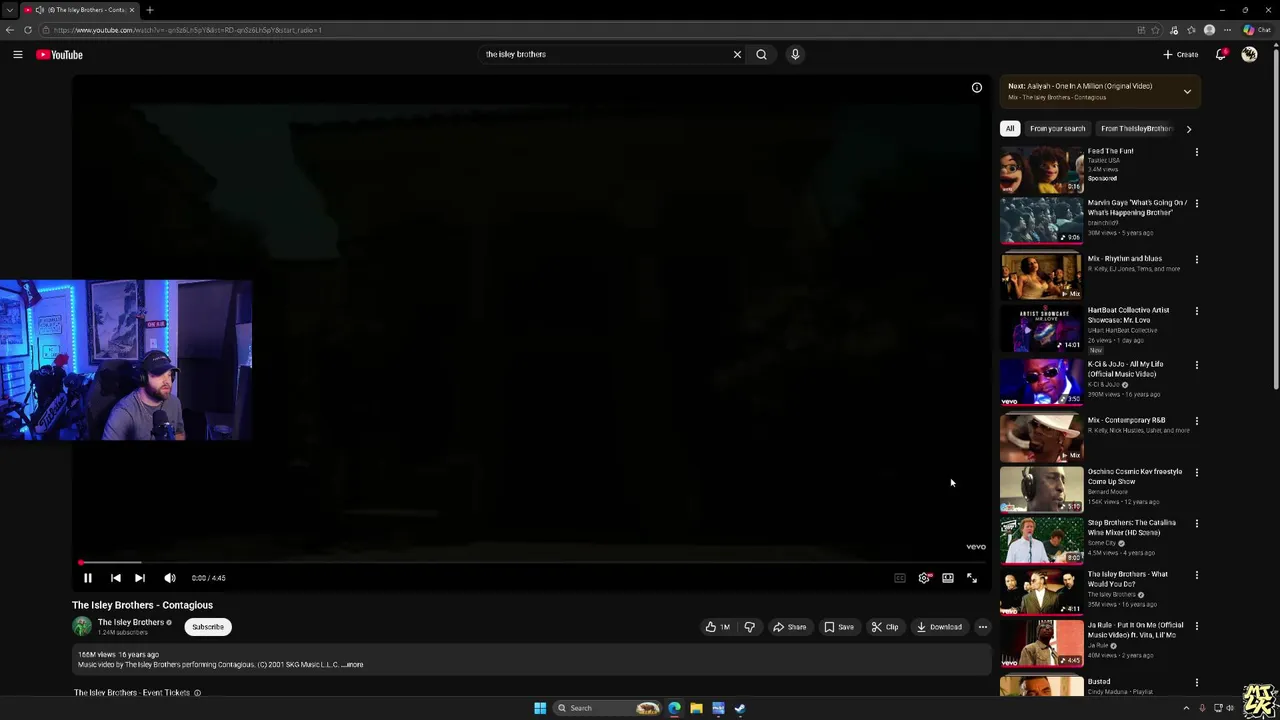Mute the video volume
The height and width of the screenshot is (720, 1280).
tap(170, 578)
